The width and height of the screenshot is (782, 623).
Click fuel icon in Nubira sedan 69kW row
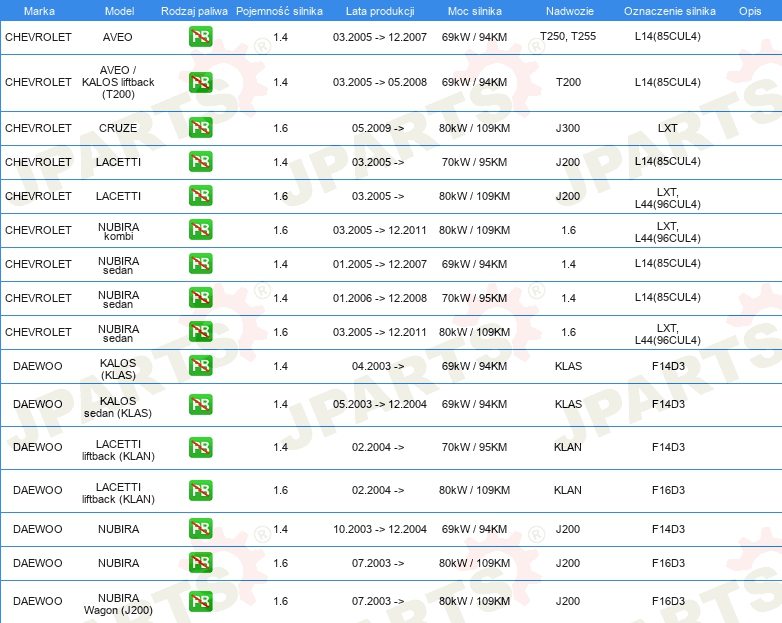pyautogui.click(x=200, y=263)
